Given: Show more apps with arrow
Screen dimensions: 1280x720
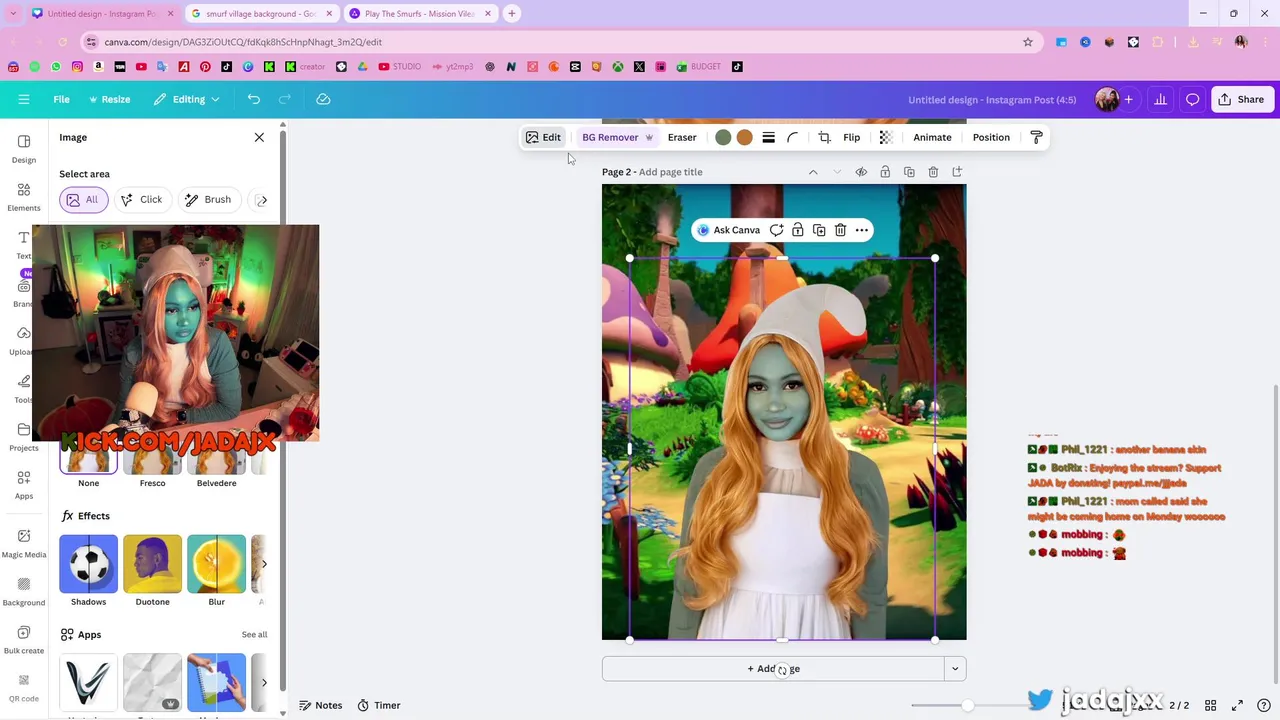Looking at the screenshot, I should [x=264, y=682].
